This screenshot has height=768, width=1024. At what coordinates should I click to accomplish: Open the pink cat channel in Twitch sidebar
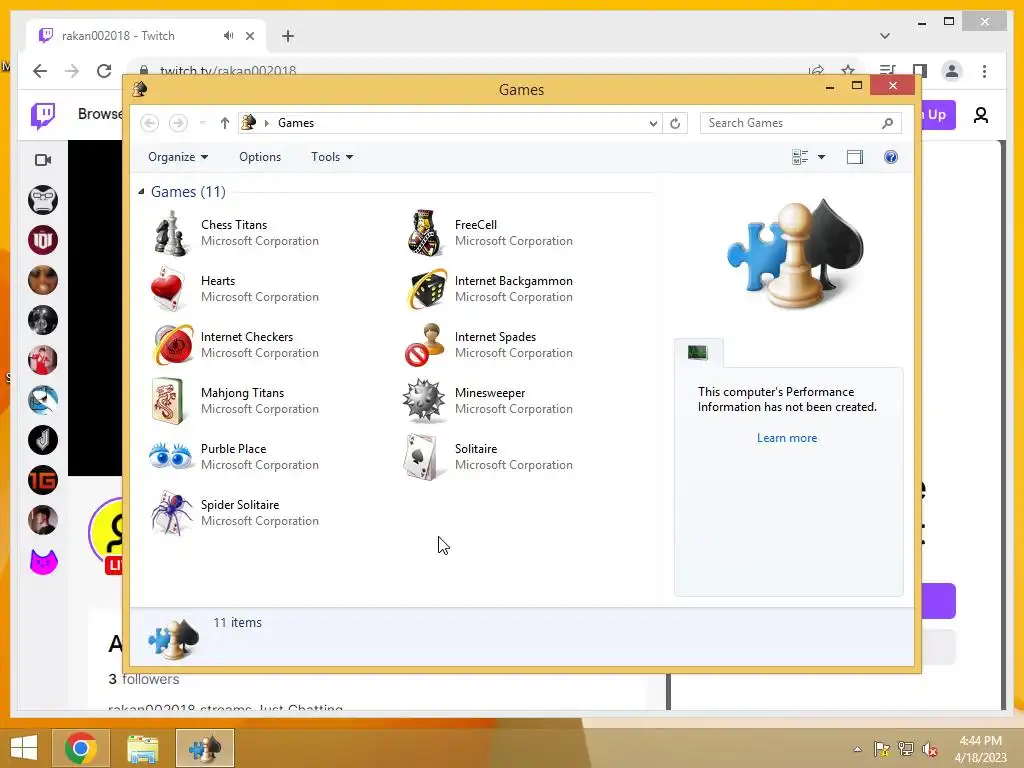pyautogui.click(x=43, y=561)
